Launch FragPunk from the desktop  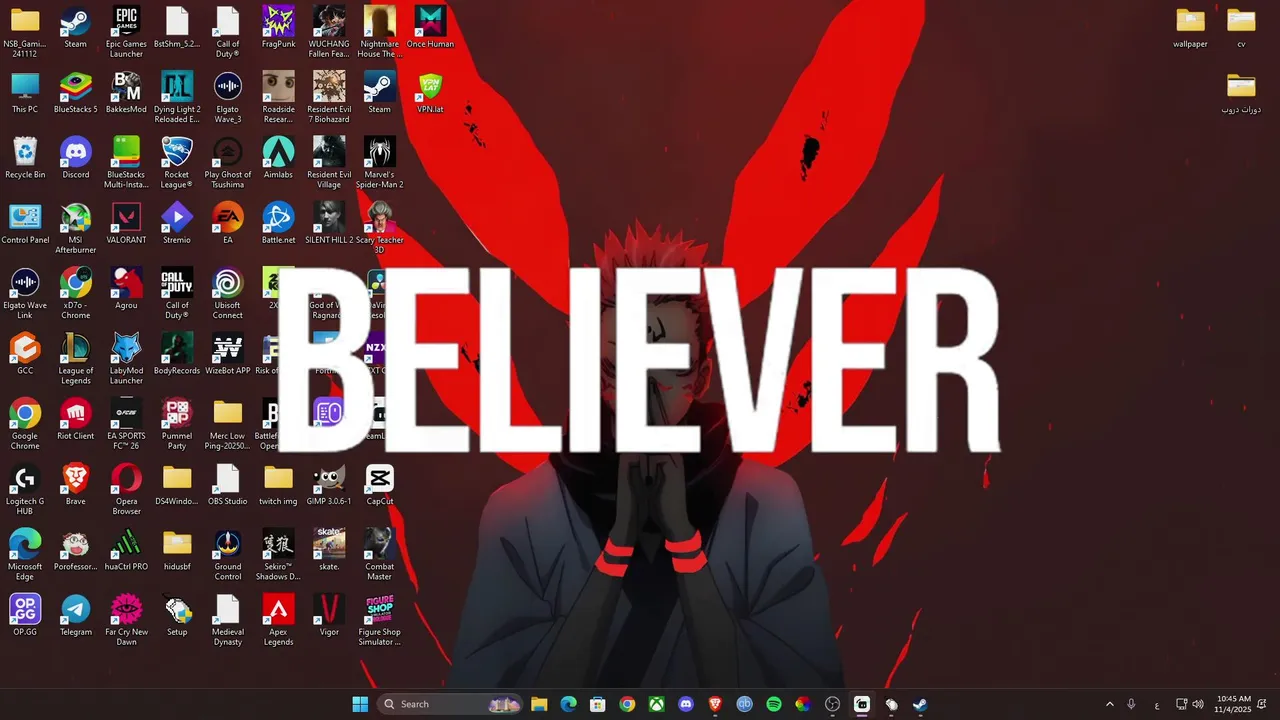point(278,27)
